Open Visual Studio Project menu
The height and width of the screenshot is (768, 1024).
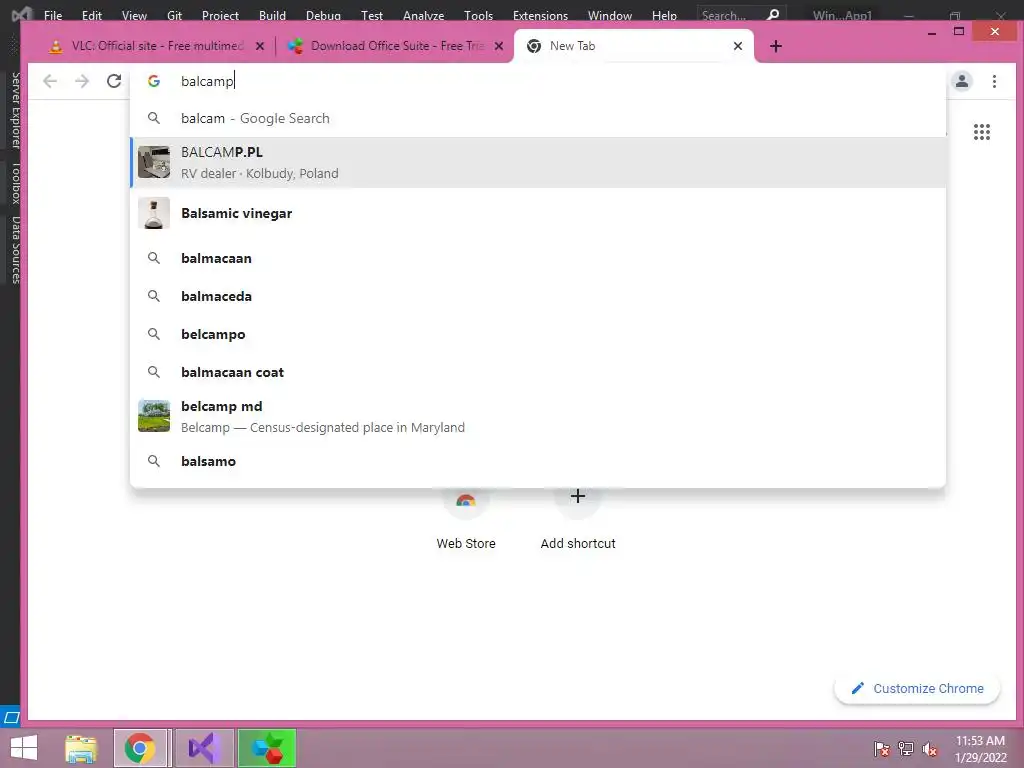tap(220, 15)
